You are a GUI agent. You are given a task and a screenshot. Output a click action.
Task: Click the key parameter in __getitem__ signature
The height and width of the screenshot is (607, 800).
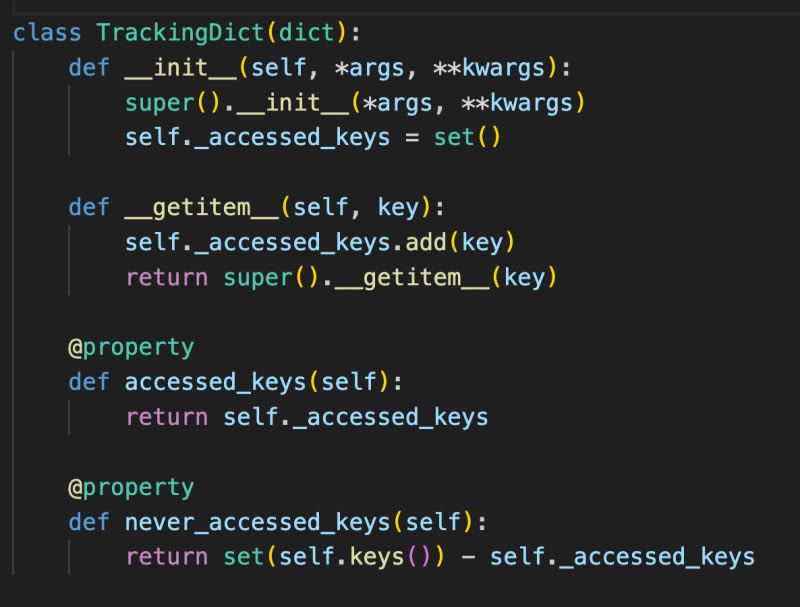point(398,207)
